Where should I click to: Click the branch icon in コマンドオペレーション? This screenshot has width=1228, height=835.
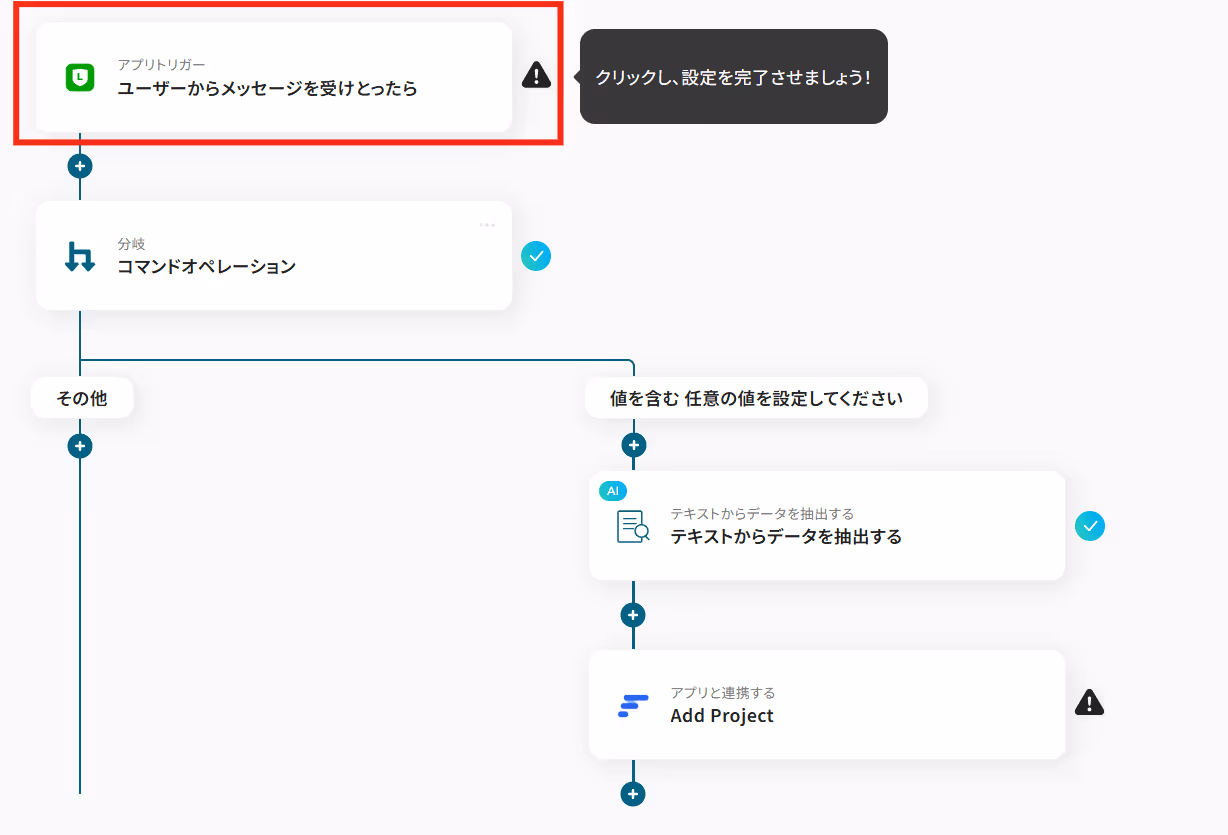pos(80,256)
